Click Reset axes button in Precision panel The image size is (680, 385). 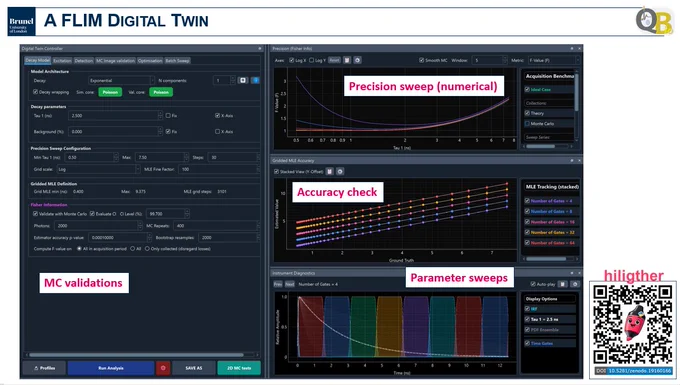334,60
